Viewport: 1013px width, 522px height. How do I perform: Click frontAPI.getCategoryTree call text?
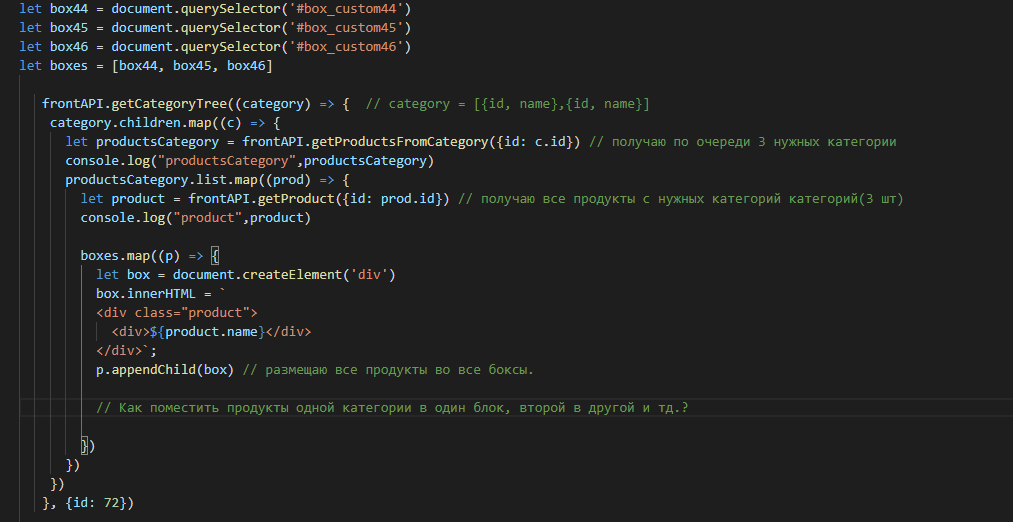click(x=134, y=103)
